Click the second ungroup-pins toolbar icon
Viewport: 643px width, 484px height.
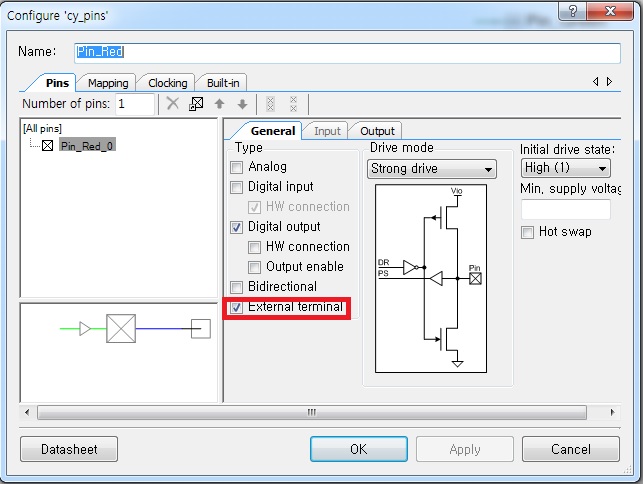(293, 104)
